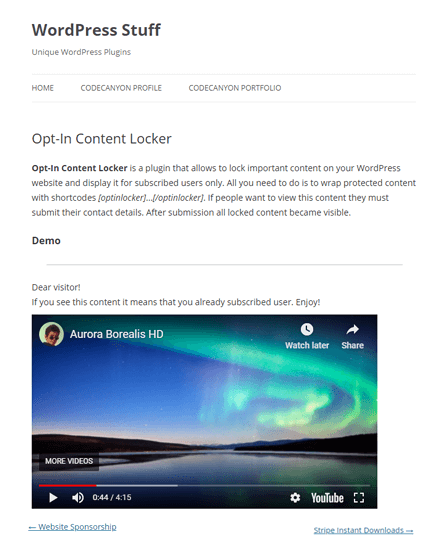Open the CODECANYON PROFILE menu item
Screen dimensions: 448x560
pyautogui.click(x=121, y=88)
